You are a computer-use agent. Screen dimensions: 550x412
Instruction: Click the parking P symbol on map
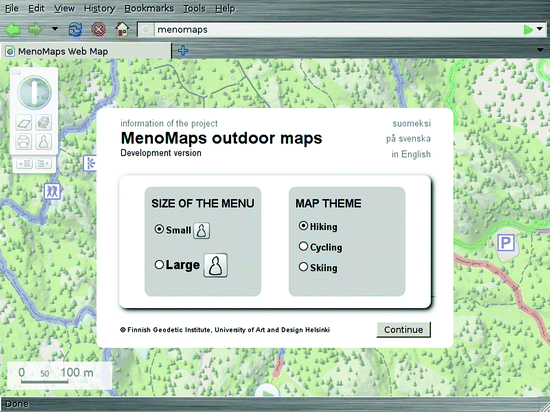[x=506, y=243]
